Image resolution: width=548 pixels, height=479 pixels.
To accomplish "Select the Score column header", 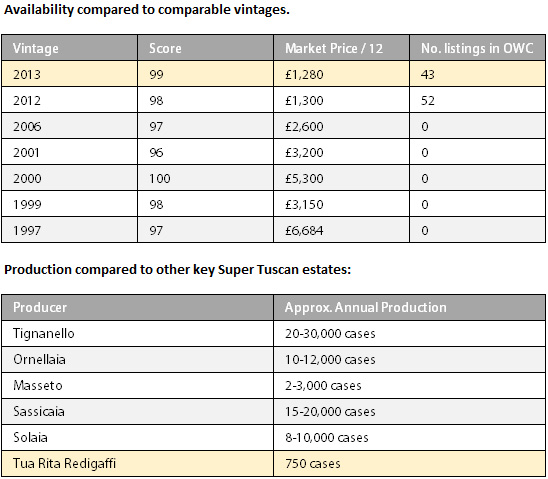I will [x=206, y=48].
